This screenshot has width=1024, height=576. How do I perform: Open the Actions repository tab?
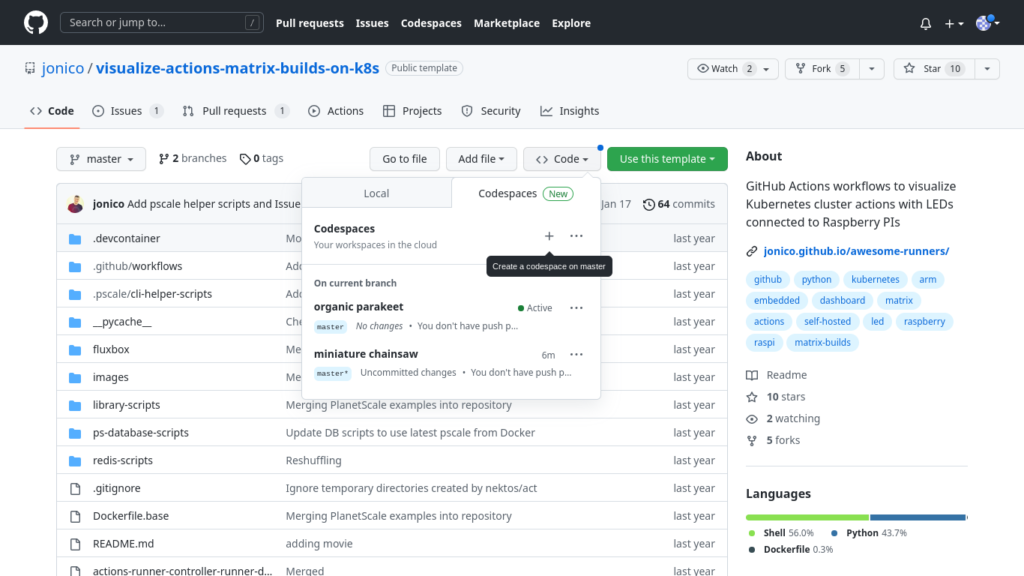tap(335, 111)
